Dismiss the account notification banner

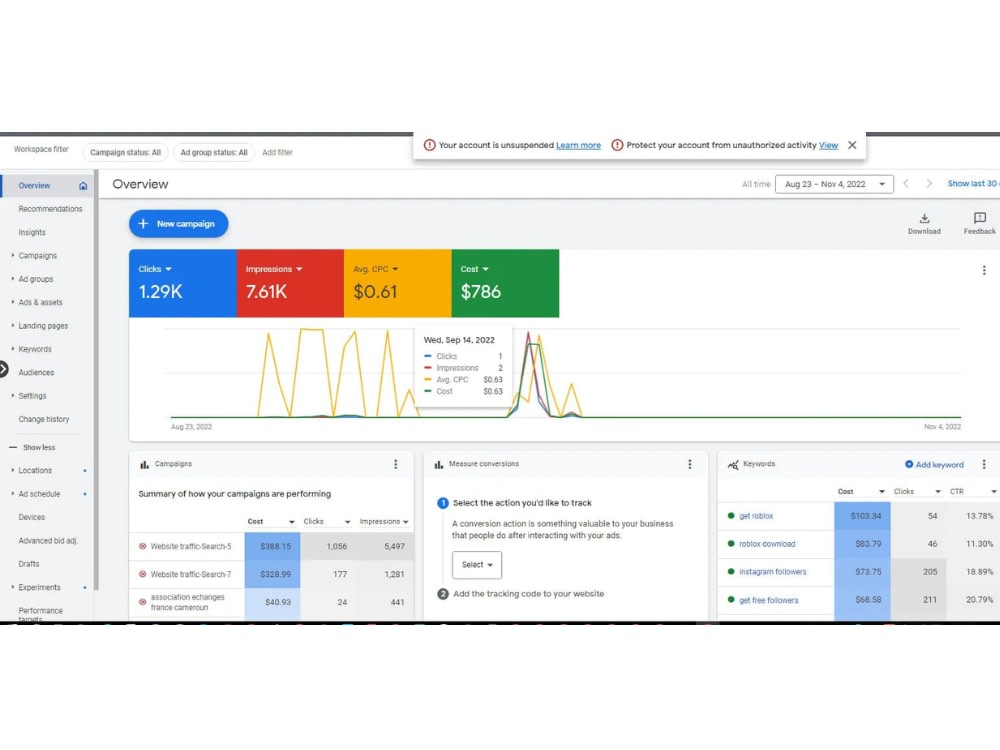[851, 145]
